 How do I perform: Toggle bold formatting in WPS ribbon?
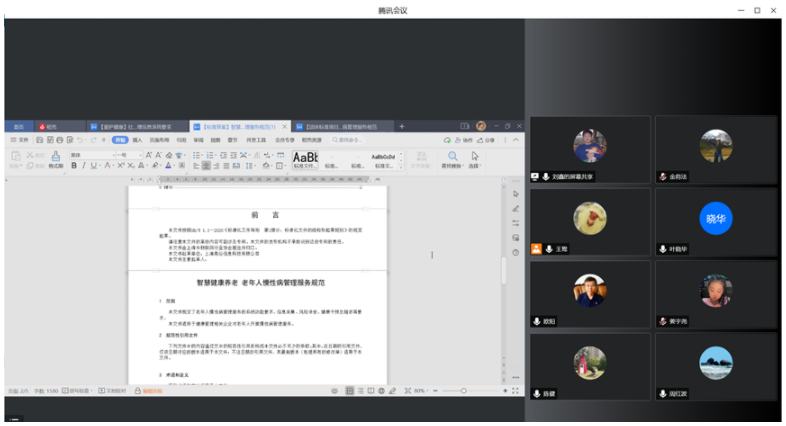[74, 166]
